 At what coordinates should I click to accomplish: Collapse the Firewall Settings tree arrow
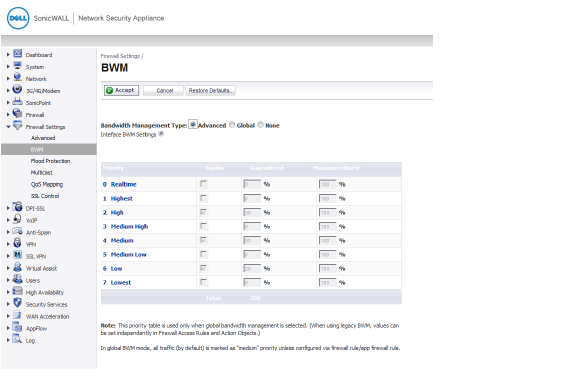pos(8,126)
